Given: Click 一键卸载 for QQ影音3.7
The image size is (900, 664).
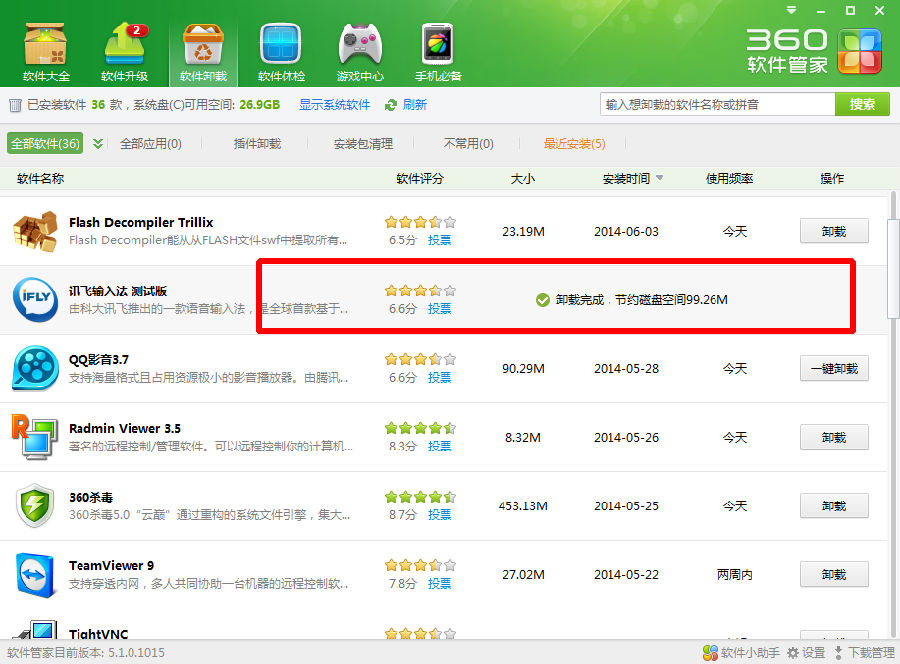Looking at the screenshot, I should coord(834,368).
